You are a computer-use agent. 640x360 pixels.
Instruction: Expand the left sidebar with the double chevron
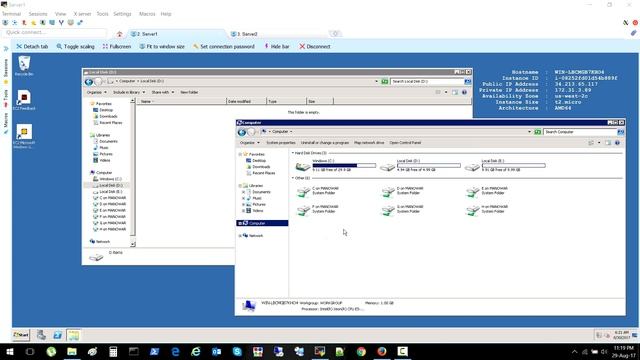pos(6,49)
